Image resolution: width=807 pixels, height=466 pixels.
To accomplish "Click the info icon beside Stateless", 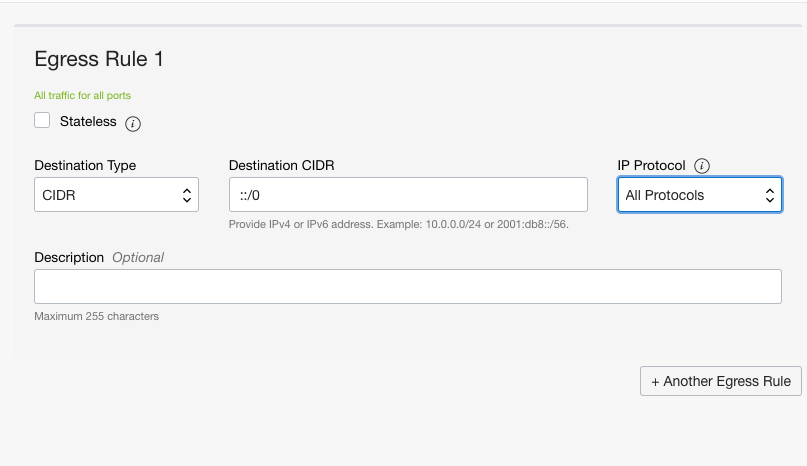I will click(133, 124).
